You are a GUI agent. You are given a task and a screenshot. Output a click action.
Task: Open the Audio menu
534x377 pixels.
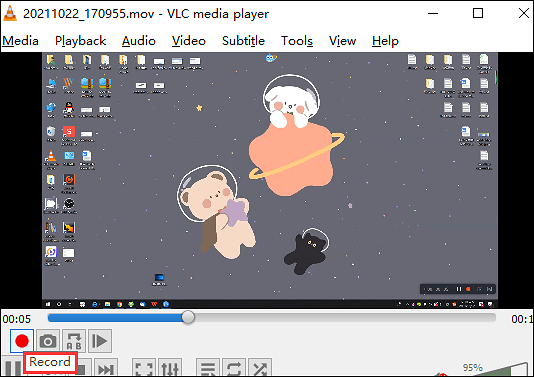tap(139, 41)
